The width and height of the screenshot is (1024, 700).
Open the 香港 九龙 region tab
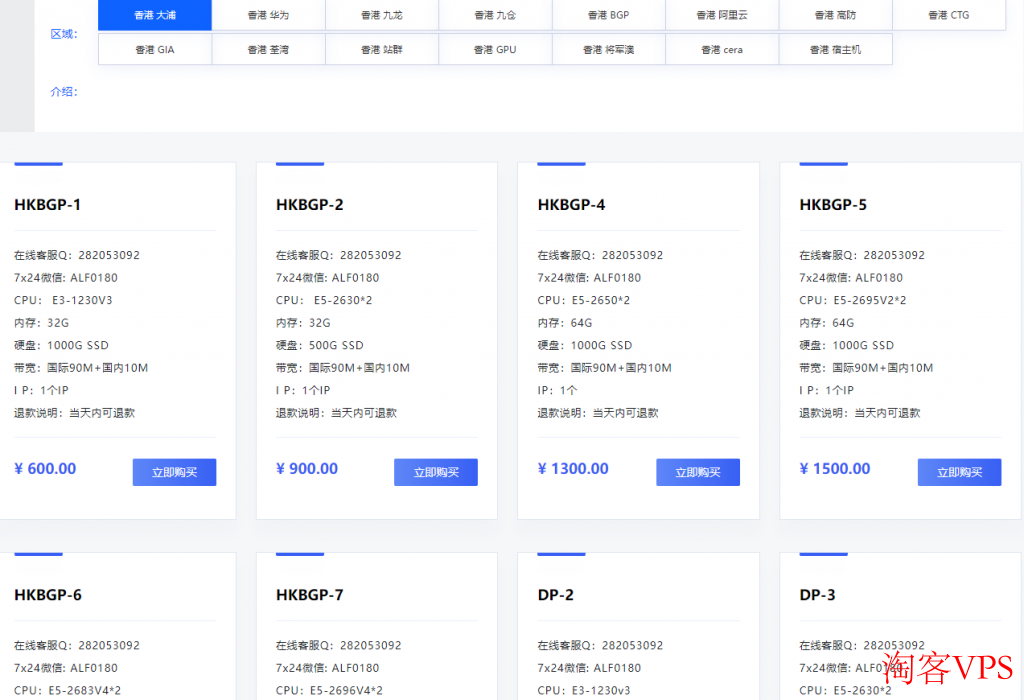(x=382, y=15)
